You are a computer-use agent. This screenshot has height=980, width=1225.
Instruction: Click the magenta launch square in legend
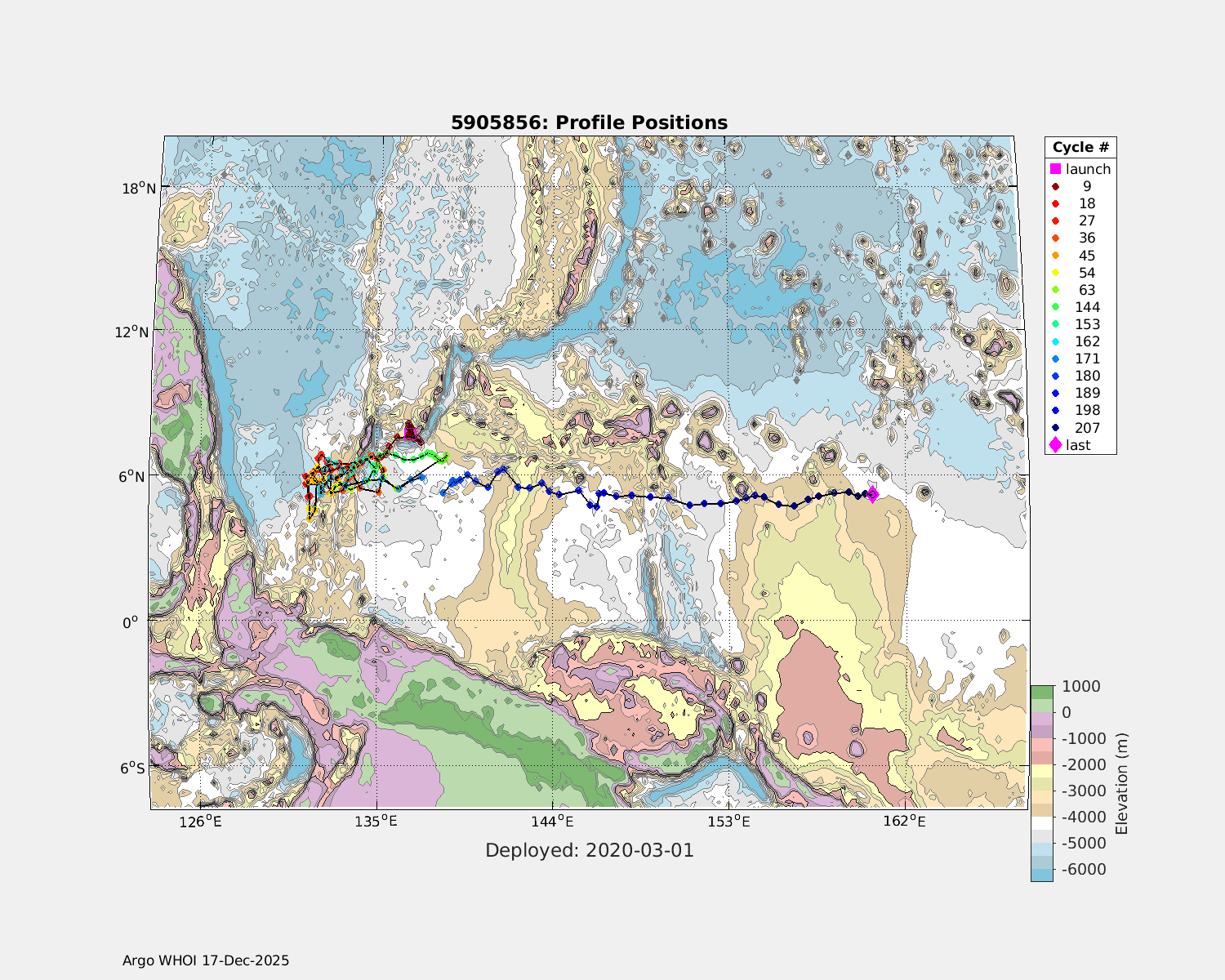[x=1055, y=169]
